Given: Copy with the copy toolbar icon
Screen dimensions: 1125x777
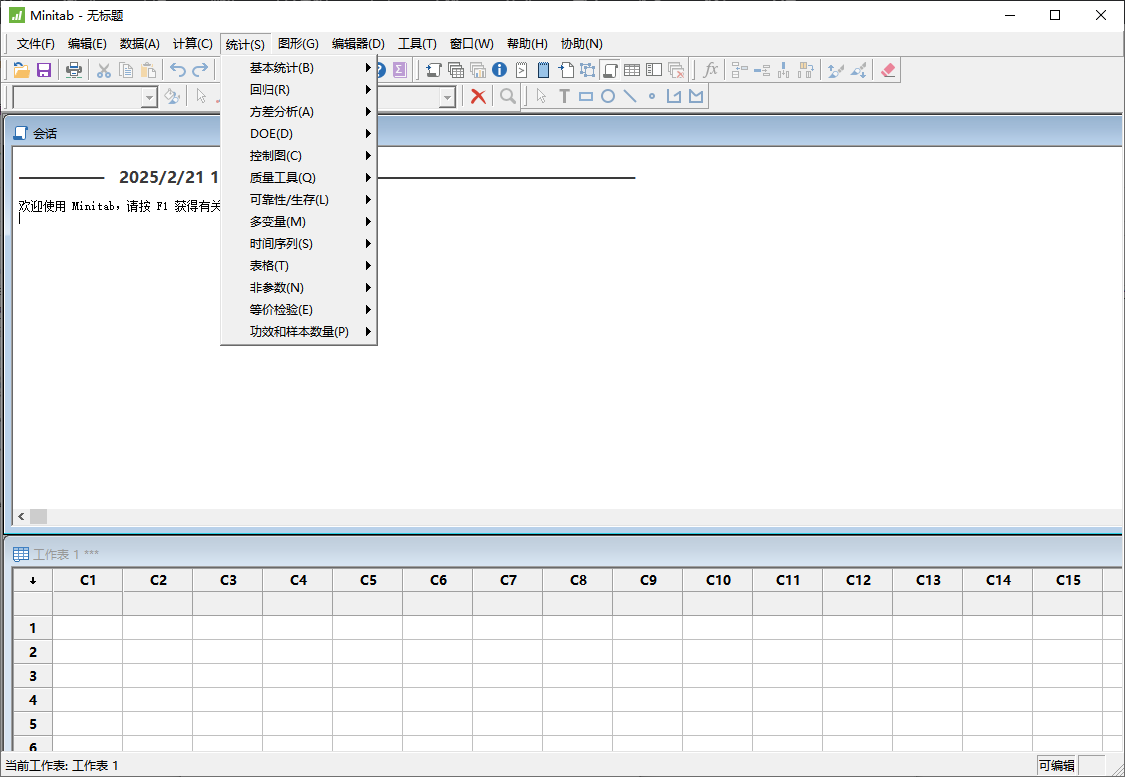Looking at the screenshot, I should pyautogui.click(x=126, y=70).
